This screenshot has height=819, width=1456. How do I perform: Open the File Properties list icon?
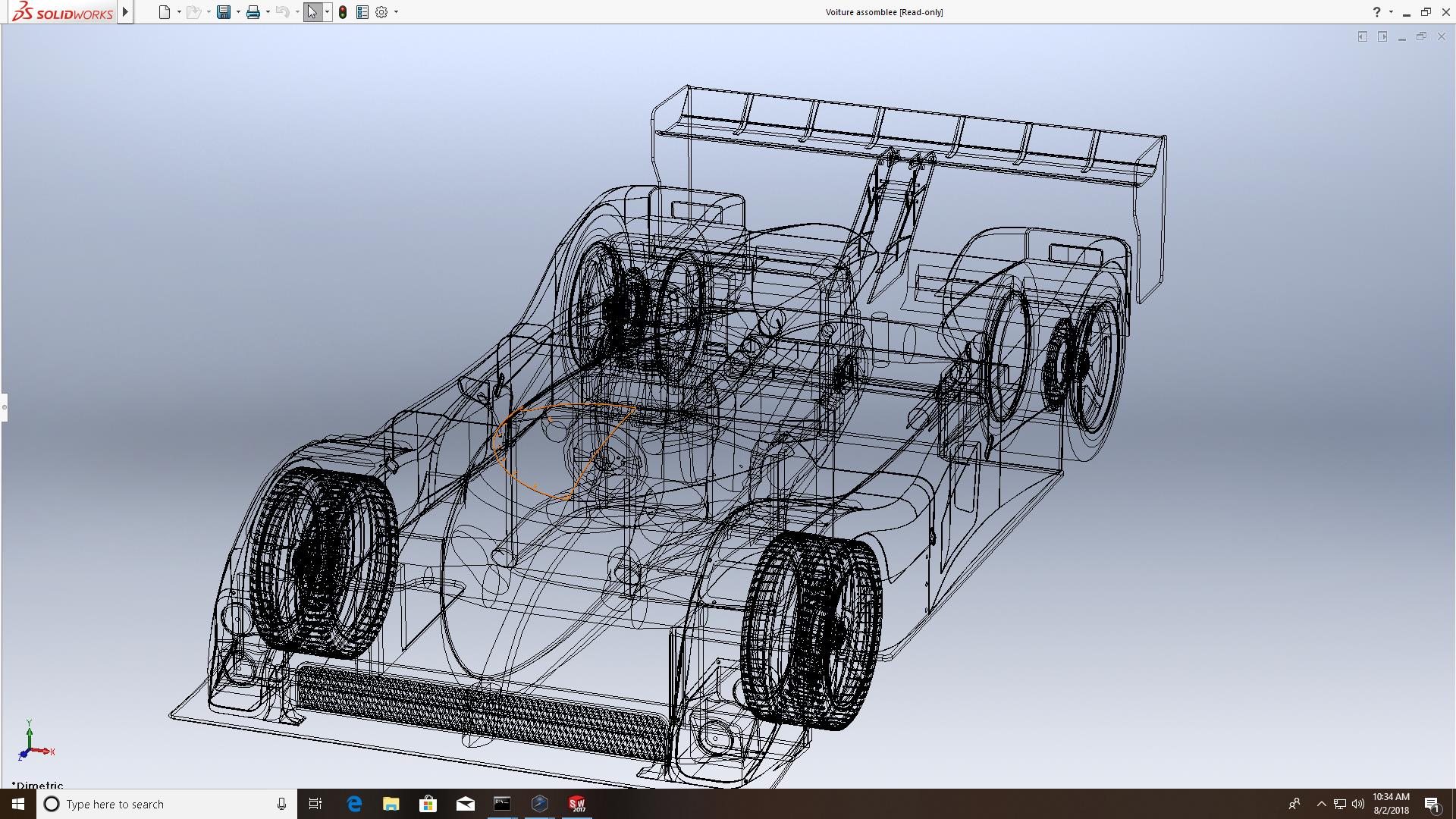362,12
